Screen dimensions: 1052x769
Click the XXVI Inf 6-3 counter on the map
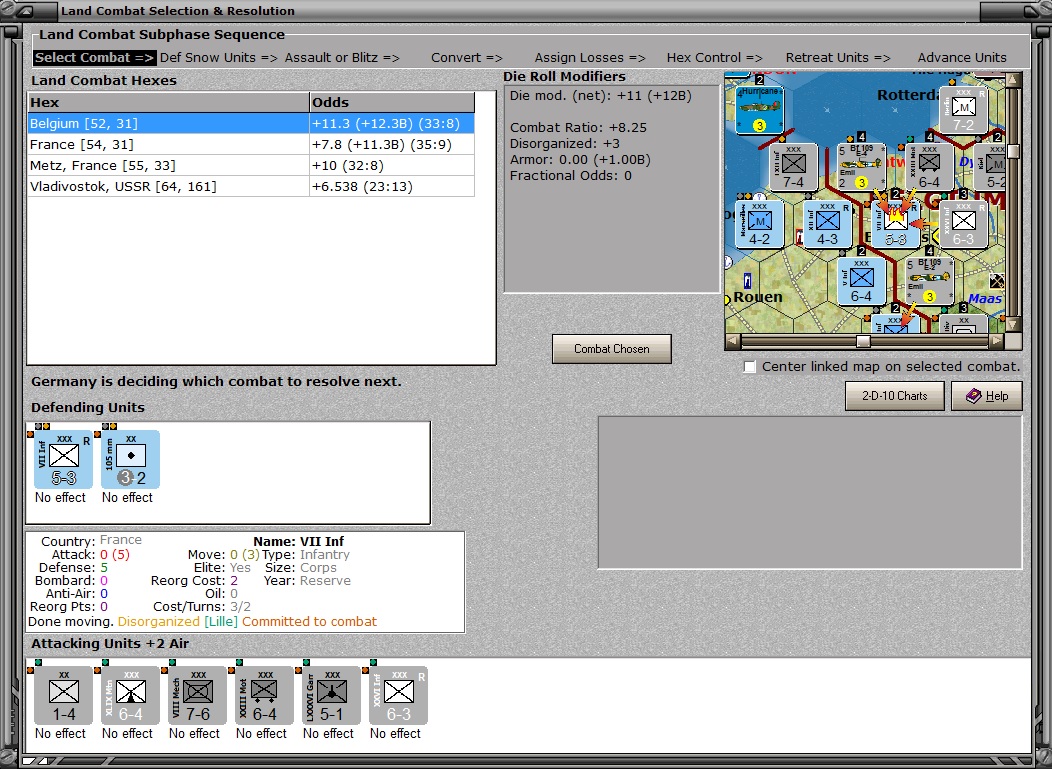pyautogui.click(x=963, y=224)
